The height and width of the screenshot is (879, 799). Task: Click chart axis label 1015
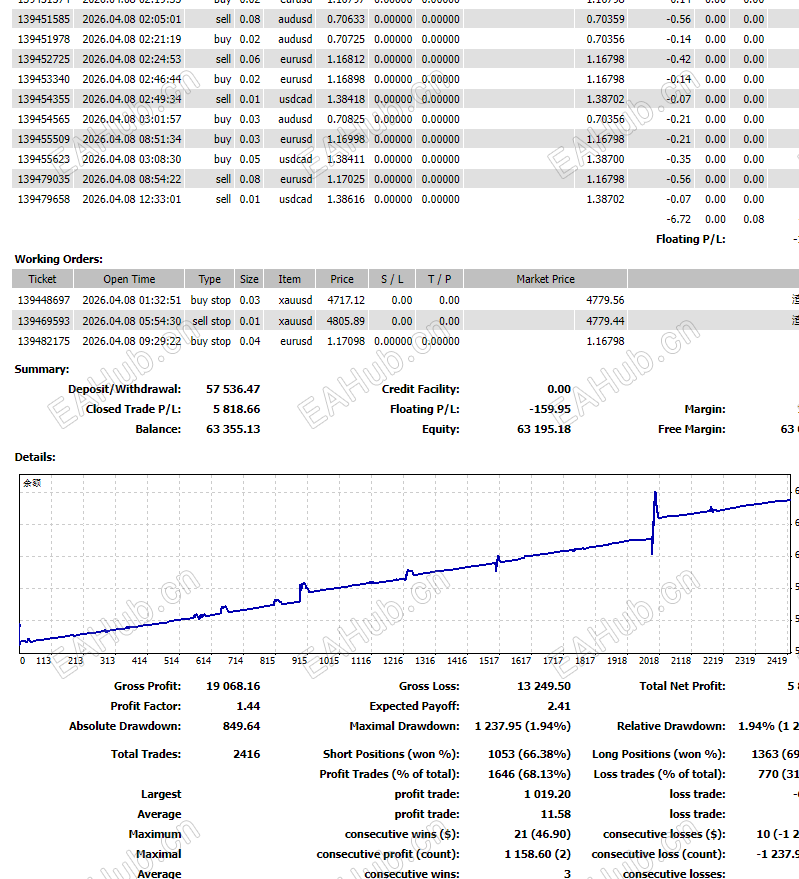point(329,661)
